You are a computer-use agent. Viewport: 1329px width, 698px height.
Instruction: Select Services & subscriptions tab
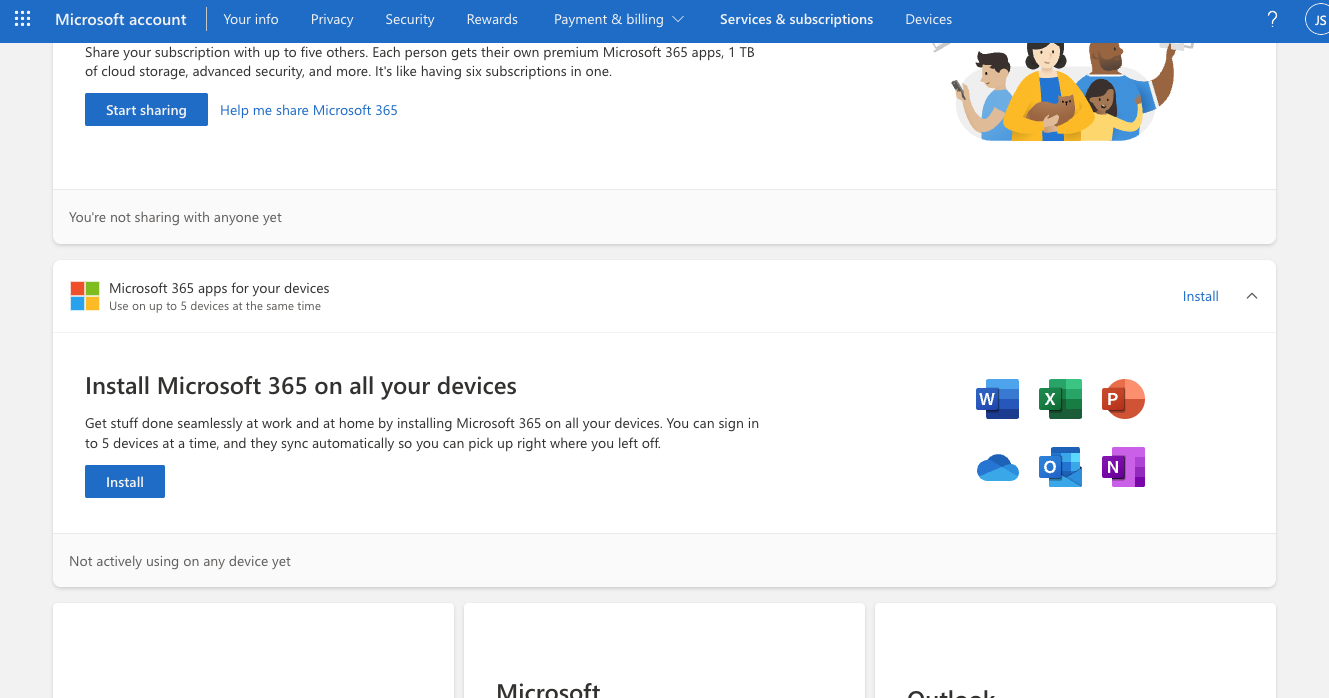coord(796,19)
